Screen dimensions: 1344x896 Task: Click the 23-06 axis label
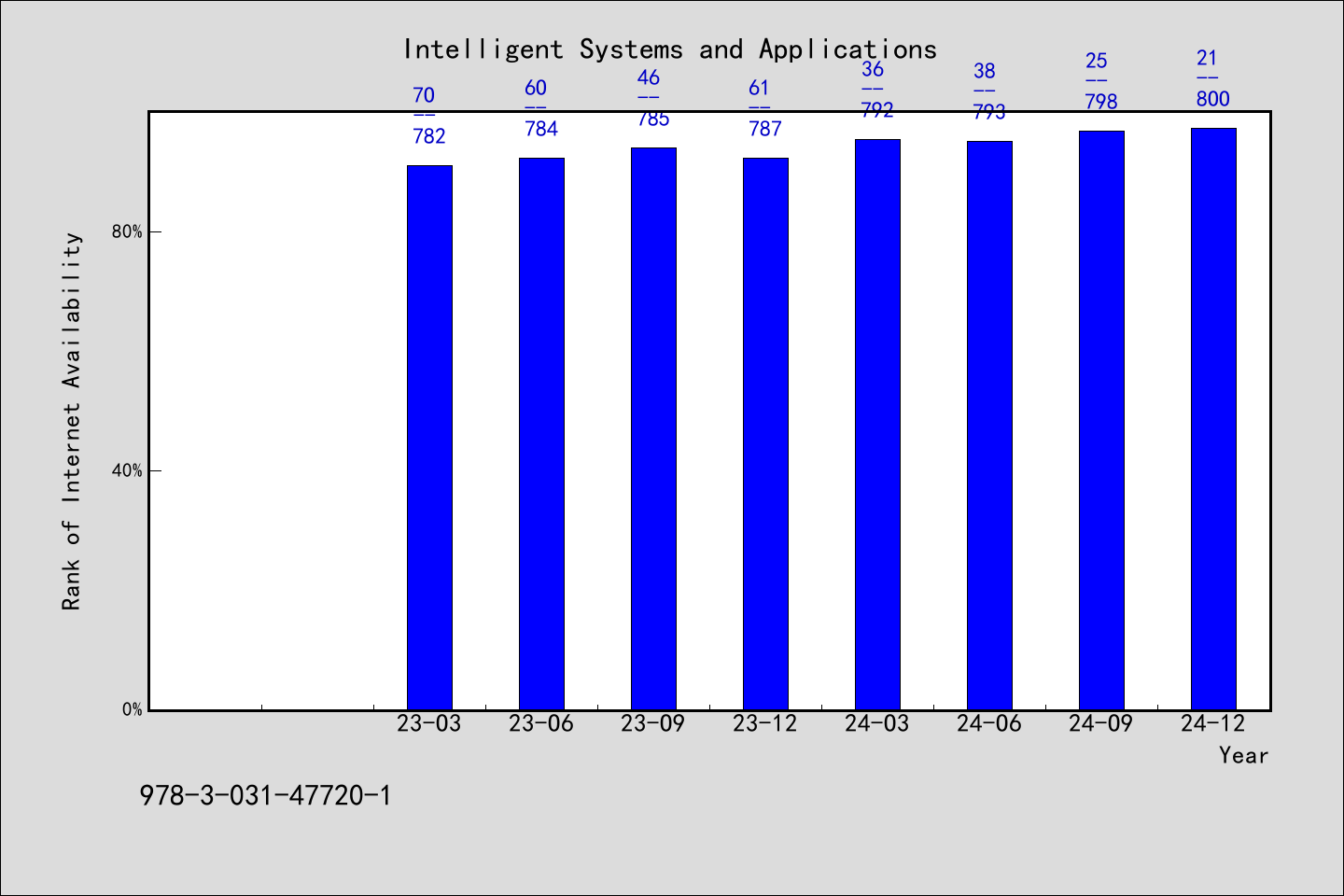(x=541, y=724)
